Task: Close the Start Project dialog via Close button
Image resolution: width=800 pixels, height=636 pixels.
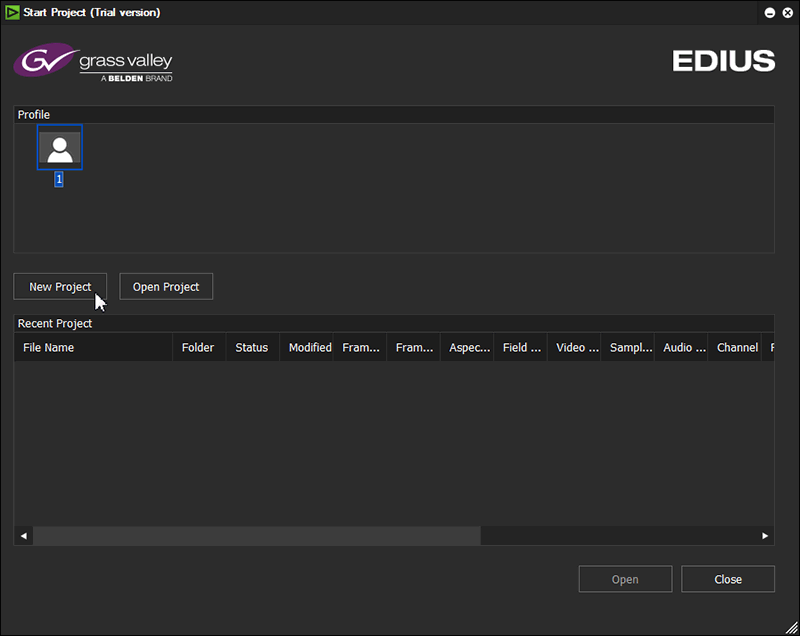Action: click(x=728, y=579)
